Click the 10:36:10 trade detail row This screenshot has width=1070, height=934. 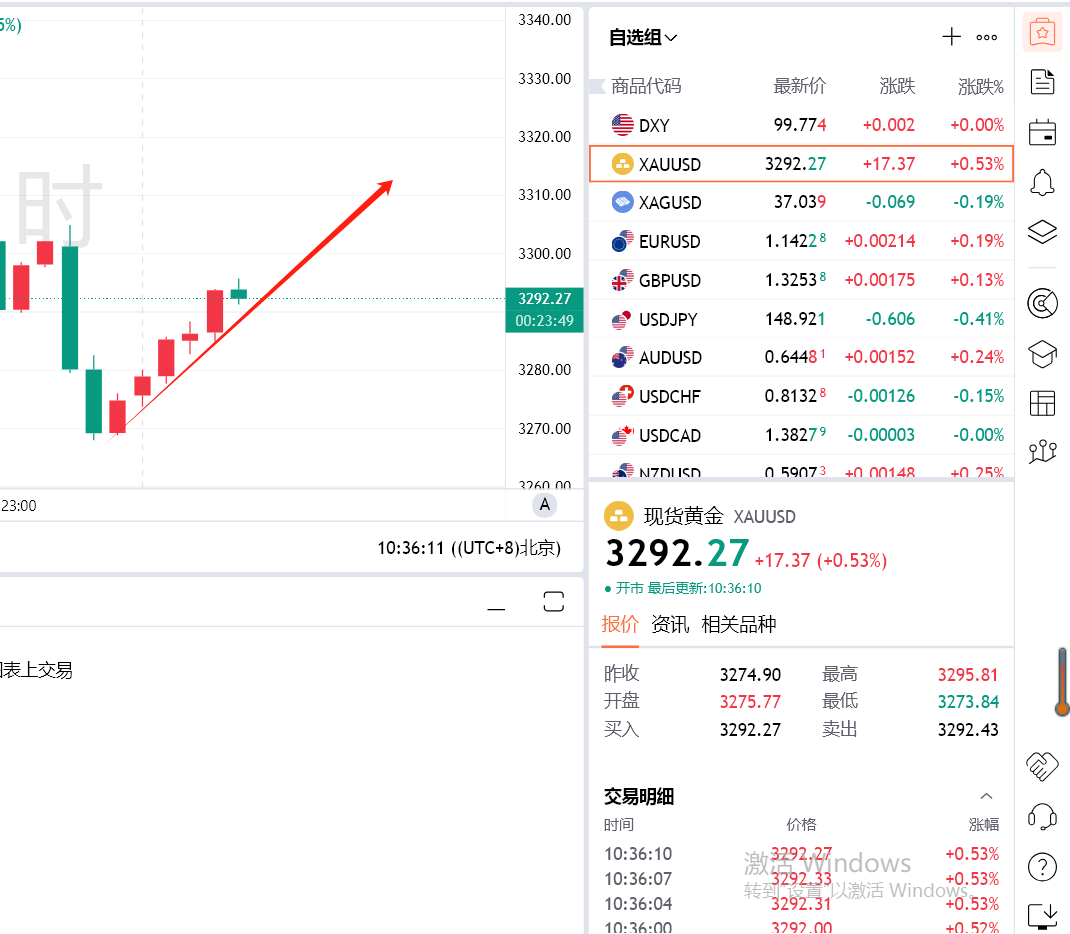click(x=801, y=853)
